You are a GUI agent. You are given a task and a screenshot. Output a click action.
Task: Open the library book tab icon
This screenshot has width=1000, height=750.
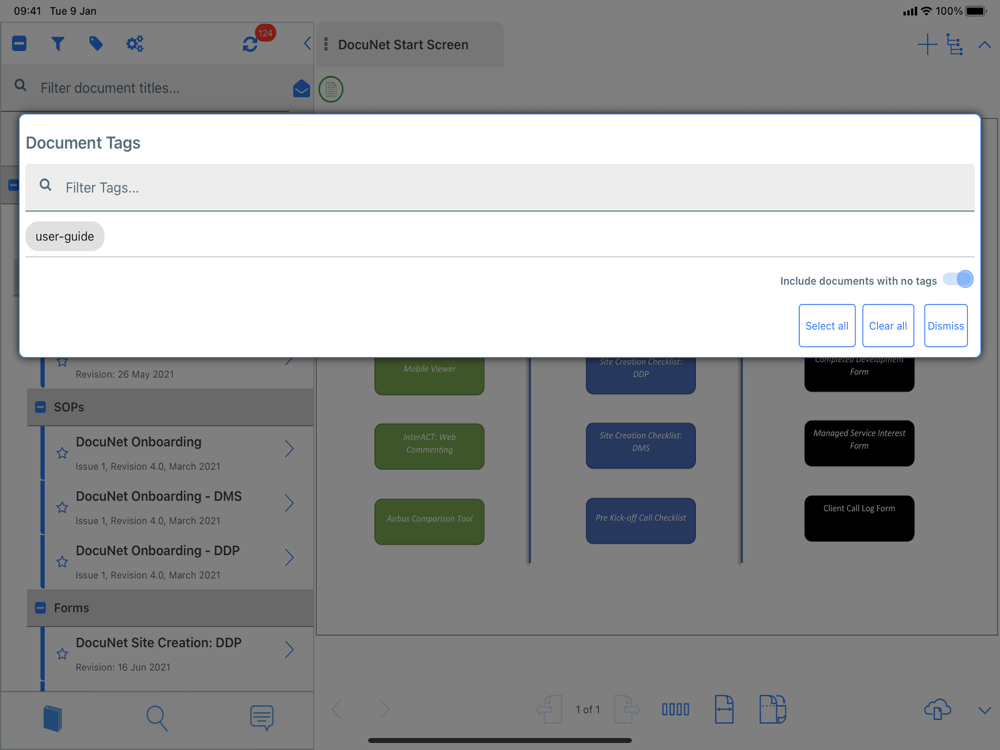click(52, 718)
